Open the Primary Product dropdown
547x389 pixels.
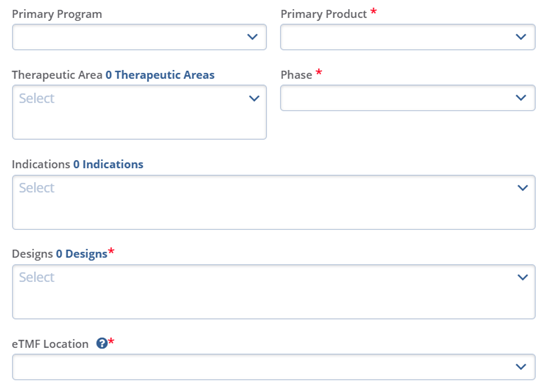(408, 37)
